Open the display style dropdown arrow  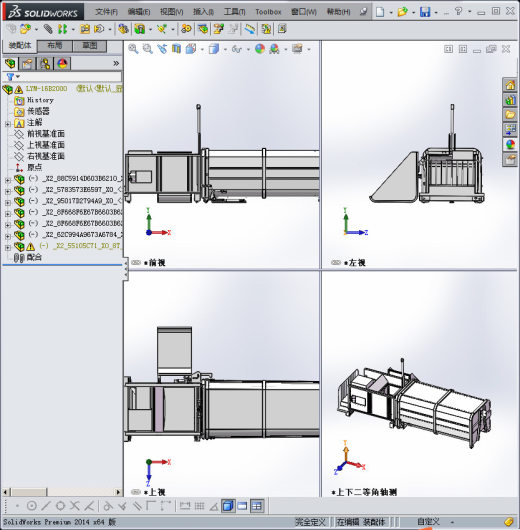pos(225,49)
